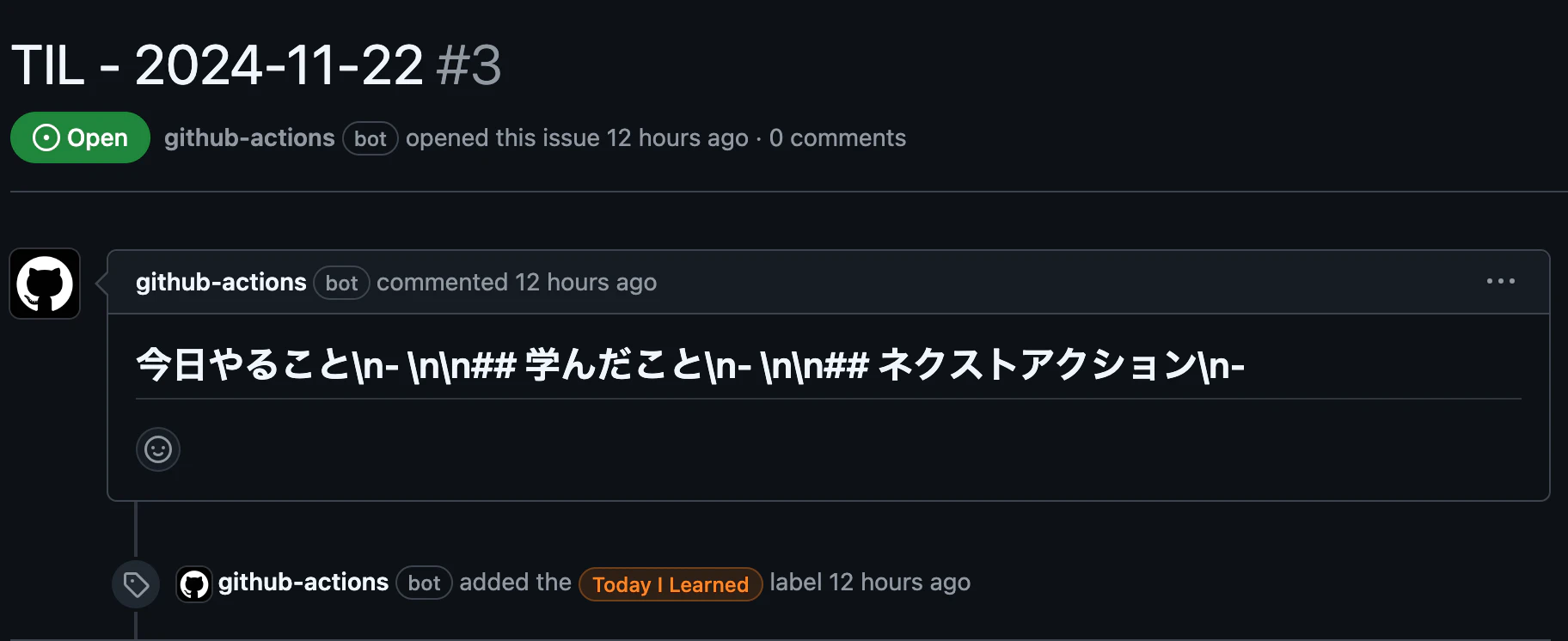The image size is (1568, 641).
Task: Click the Open issue status icon inside the badge
Action: [x=46, y=137]
